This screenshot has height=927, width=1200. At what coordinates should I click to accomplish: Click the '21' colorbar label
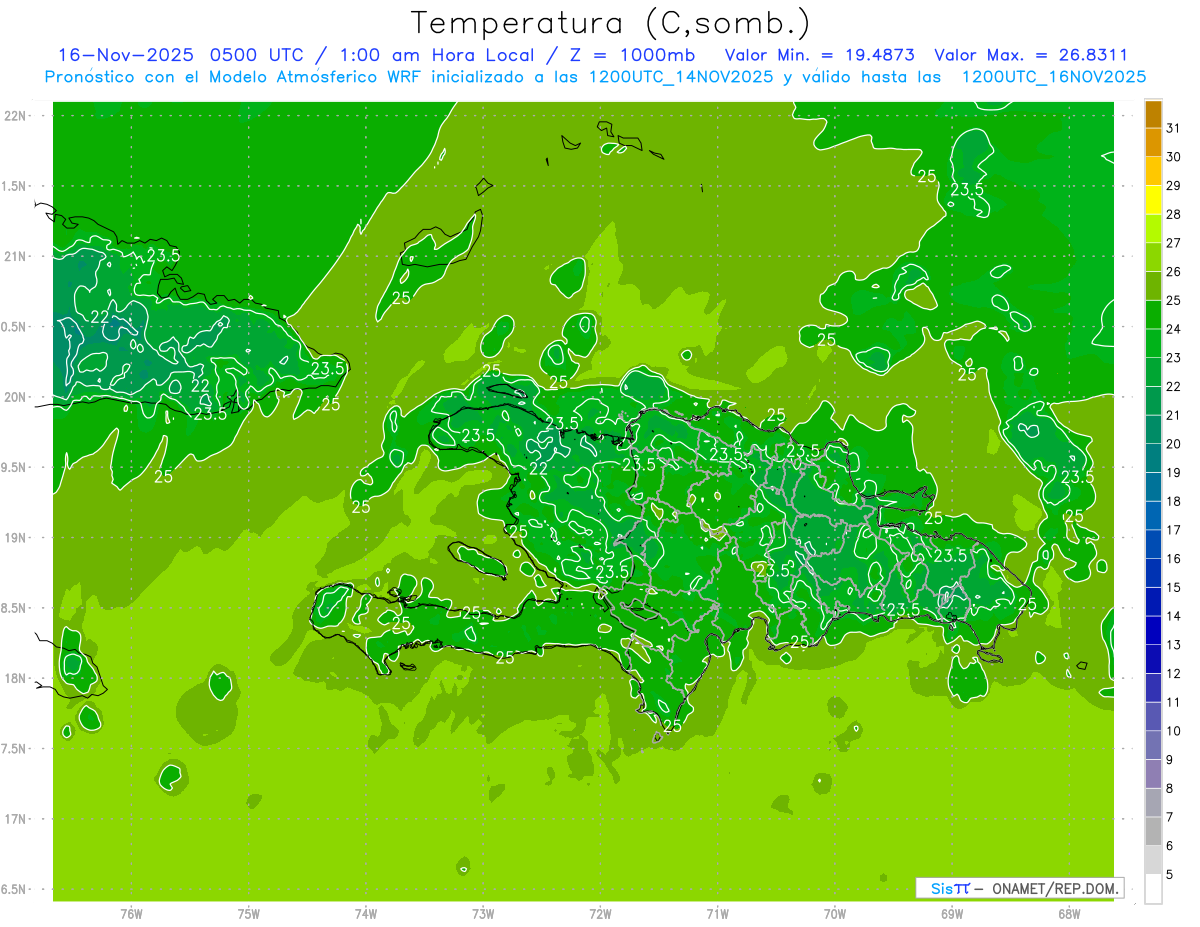[1174, 415]
